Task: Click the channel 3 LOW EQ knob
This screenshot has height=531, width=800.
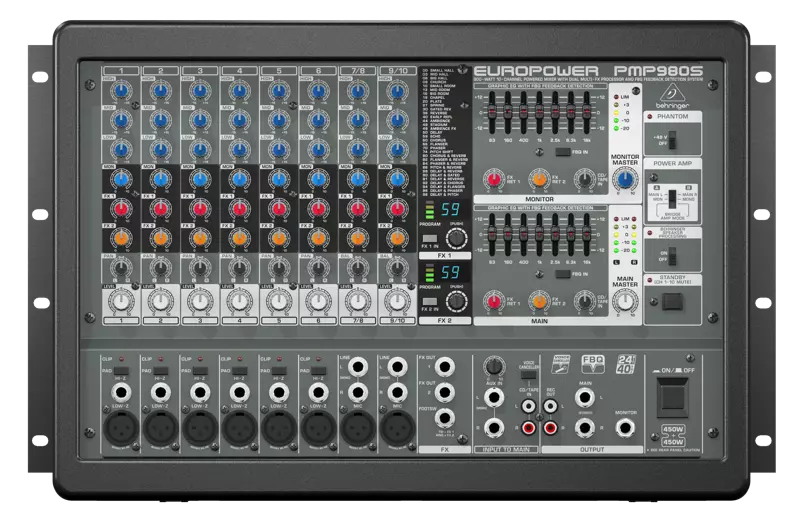Action: tap(200, 150)
